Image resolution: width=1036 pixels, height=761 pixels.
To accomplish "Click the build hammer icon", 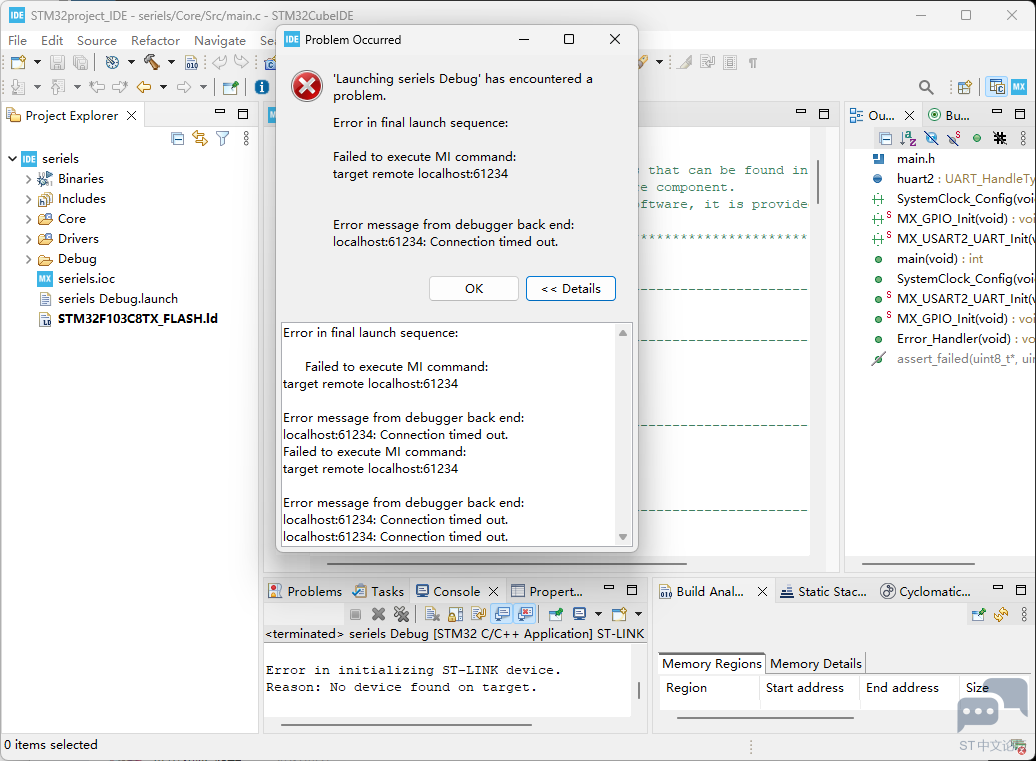I will click(x=152, y=62).
